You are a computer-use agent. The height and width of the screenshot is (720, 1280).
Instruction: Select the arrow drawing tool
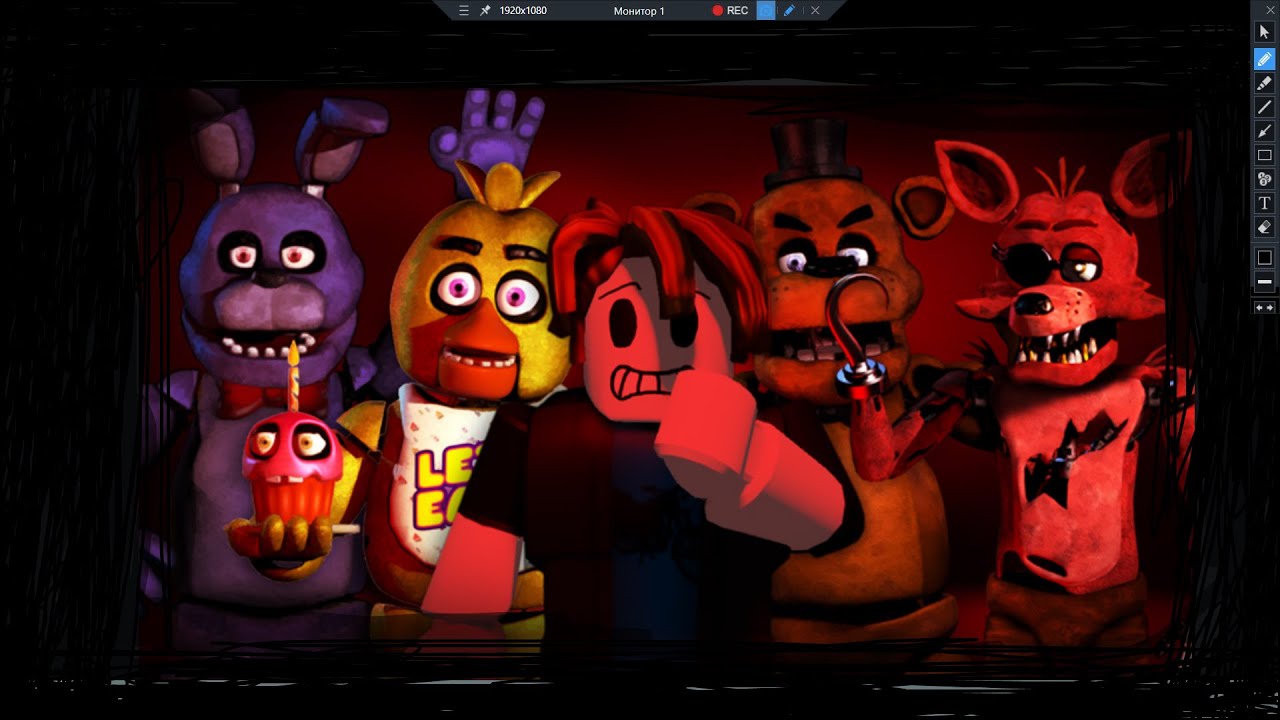click(x=1264, y=131)
